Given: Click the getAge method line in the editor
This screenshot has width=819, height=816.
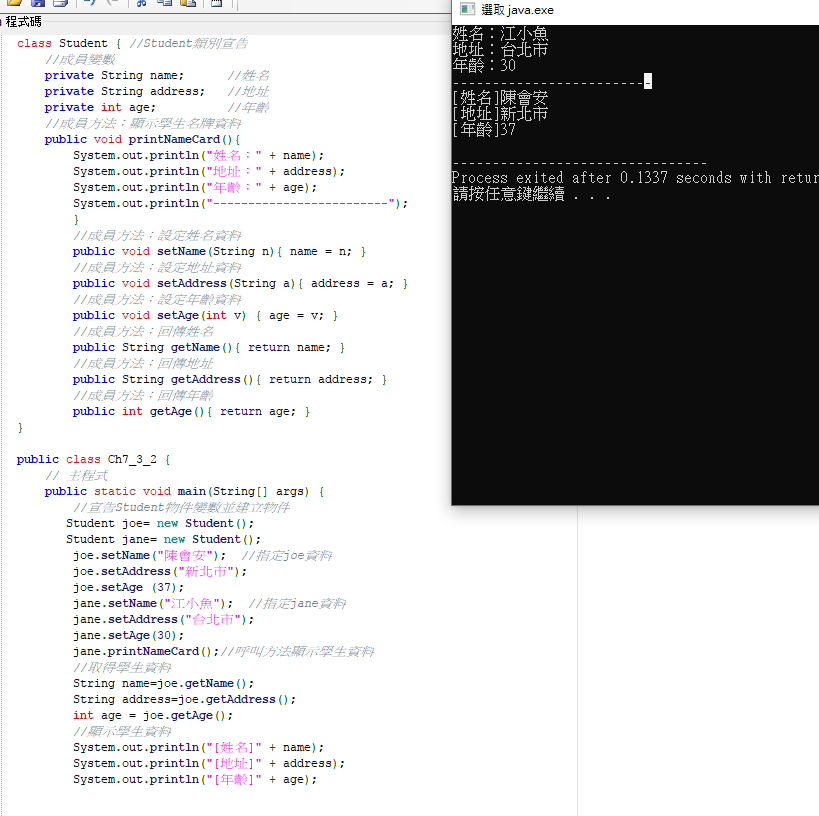Looking at the screenshot, I should tap(190, 411).
